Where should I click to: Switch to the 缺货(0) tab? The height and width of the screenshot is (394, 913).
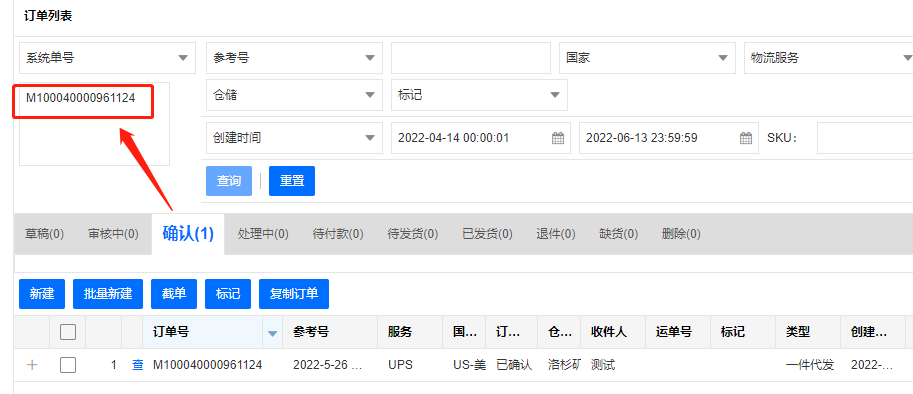(618, 234)
